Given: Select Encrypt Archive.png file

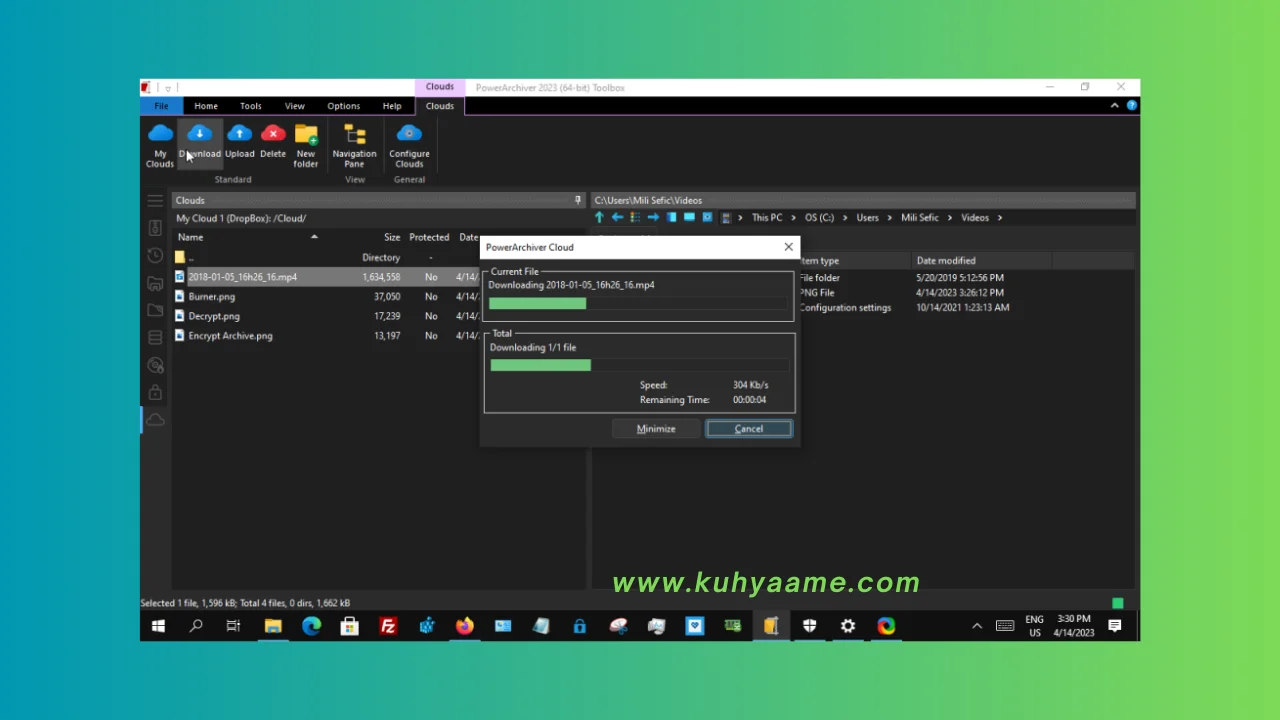Looking at the screenshot, I should point(328,336).
